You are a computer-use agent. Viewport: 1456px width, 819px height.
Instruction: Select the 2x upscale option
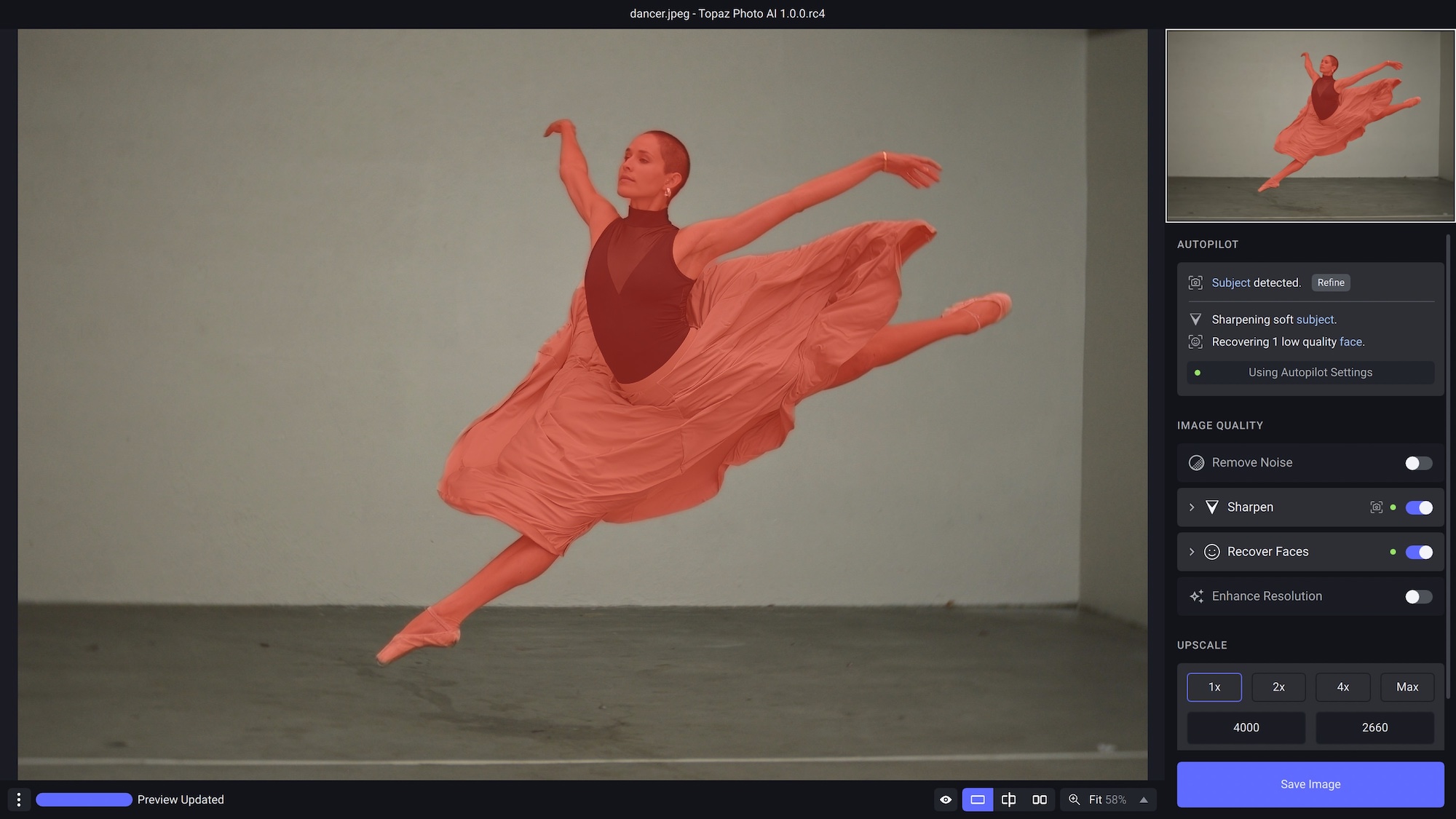(1278, 687)
